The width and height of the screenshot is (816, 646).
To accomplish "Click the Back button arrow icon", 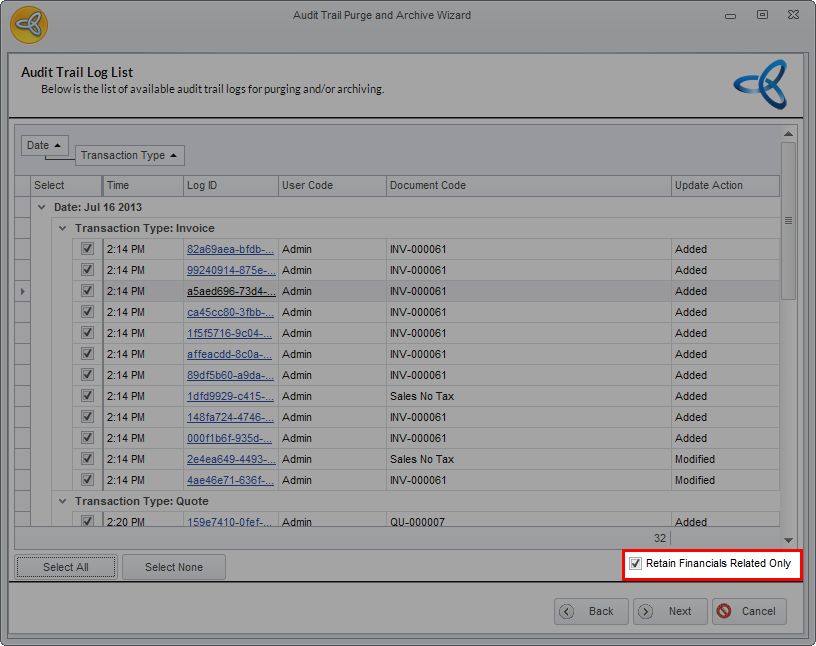I will click(568, 611).
